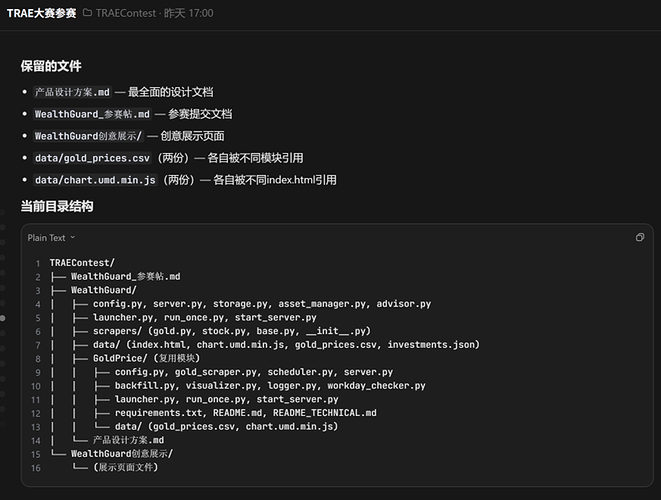The image size is (661, 500).
Task: Click the GoldPrice/ (复用模块) code line
Action: (146, 358)
